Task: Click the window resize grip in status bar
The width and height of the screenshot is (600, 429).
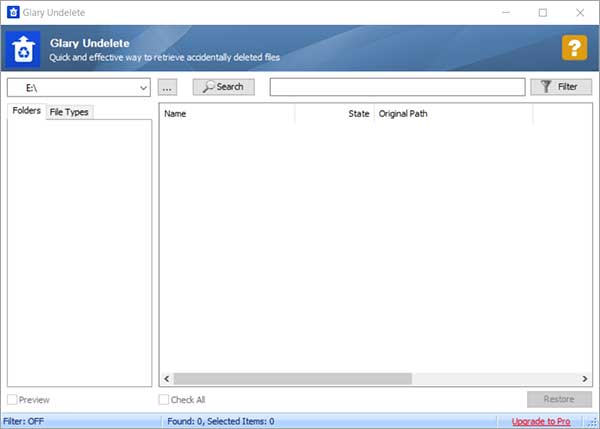Action: coord(593,422)
